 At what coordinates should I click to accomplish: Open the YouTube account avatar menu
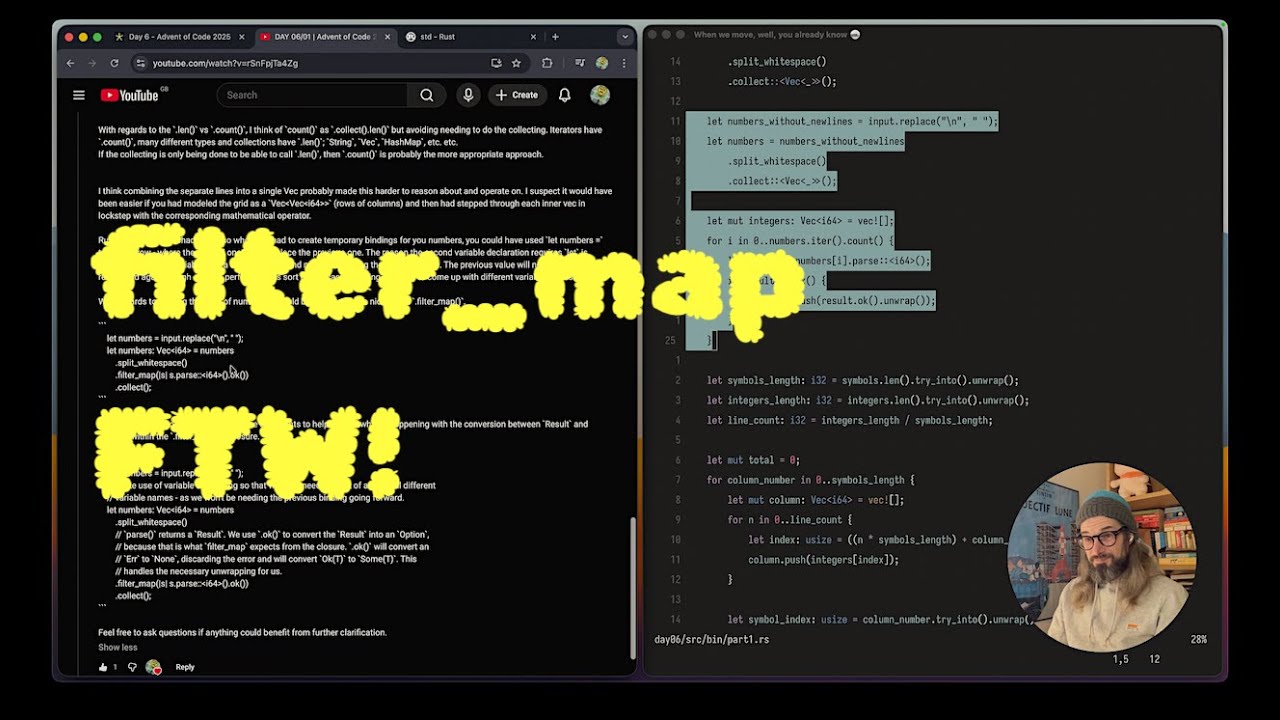click(600, 95)
